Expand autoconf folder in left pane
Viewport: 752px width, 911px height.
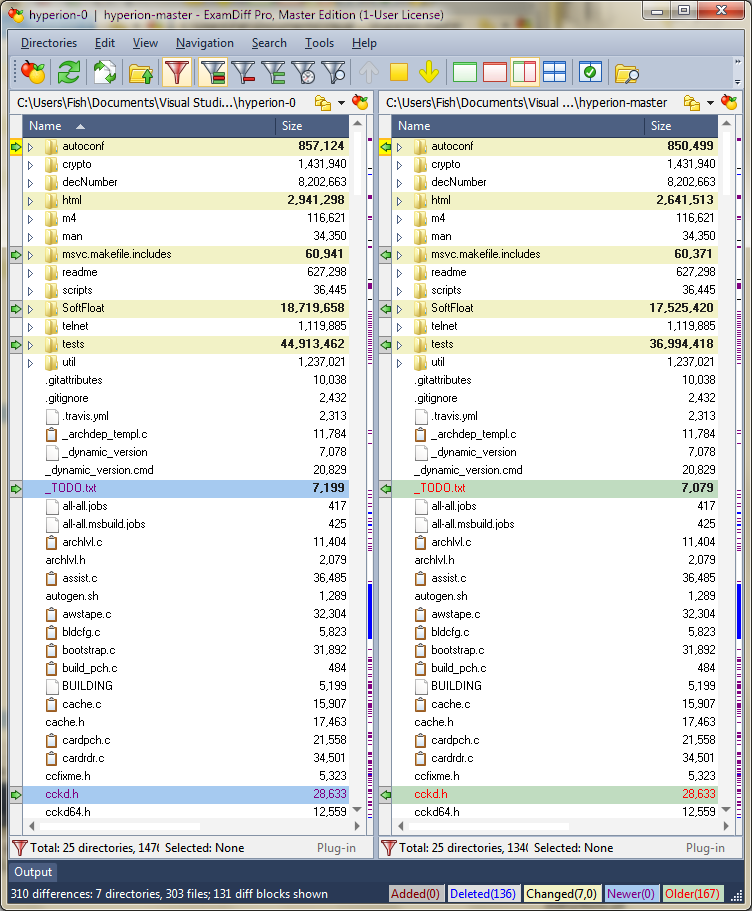click(30, 147)
